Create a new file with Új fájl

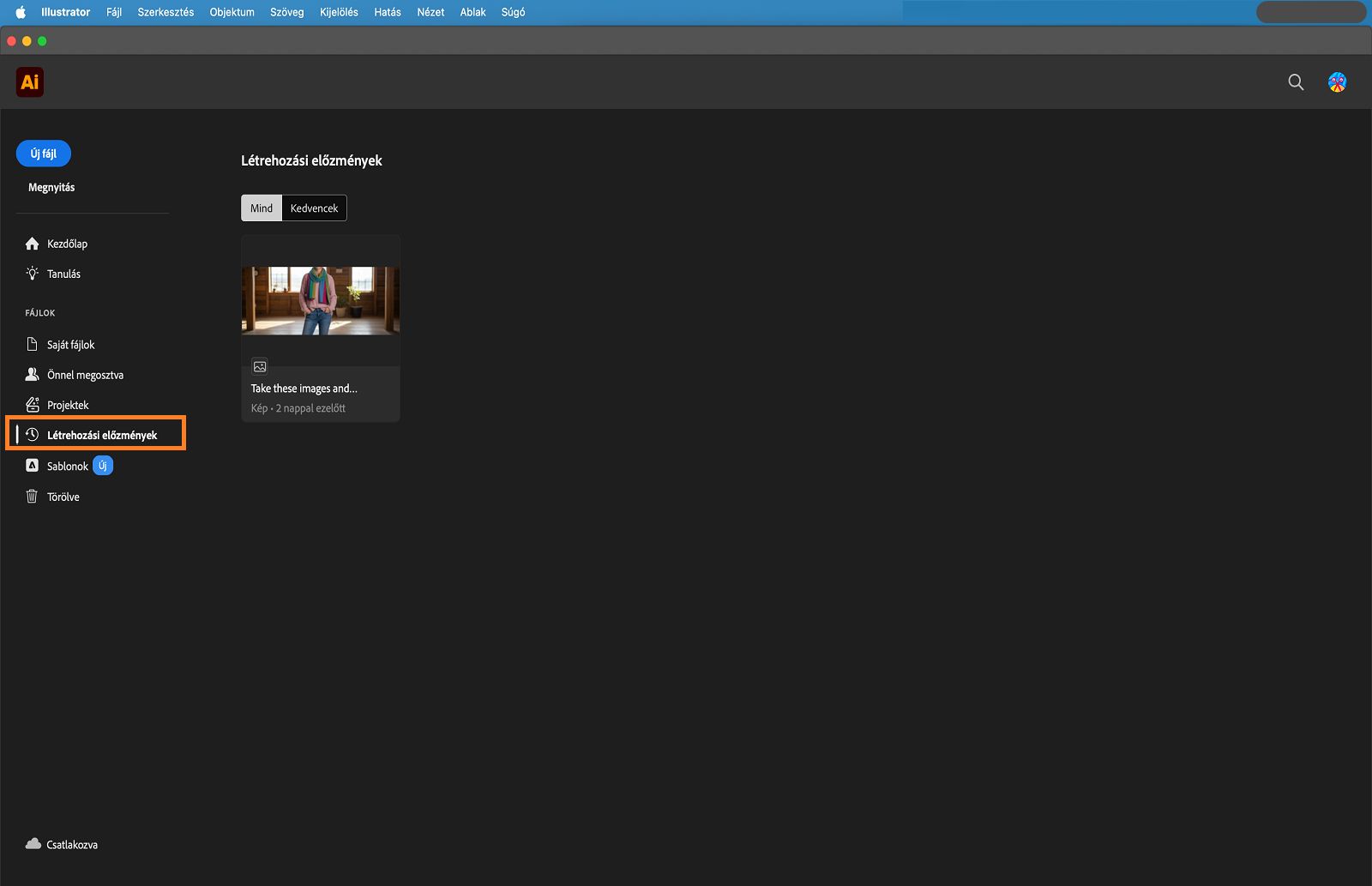[44, 154]
